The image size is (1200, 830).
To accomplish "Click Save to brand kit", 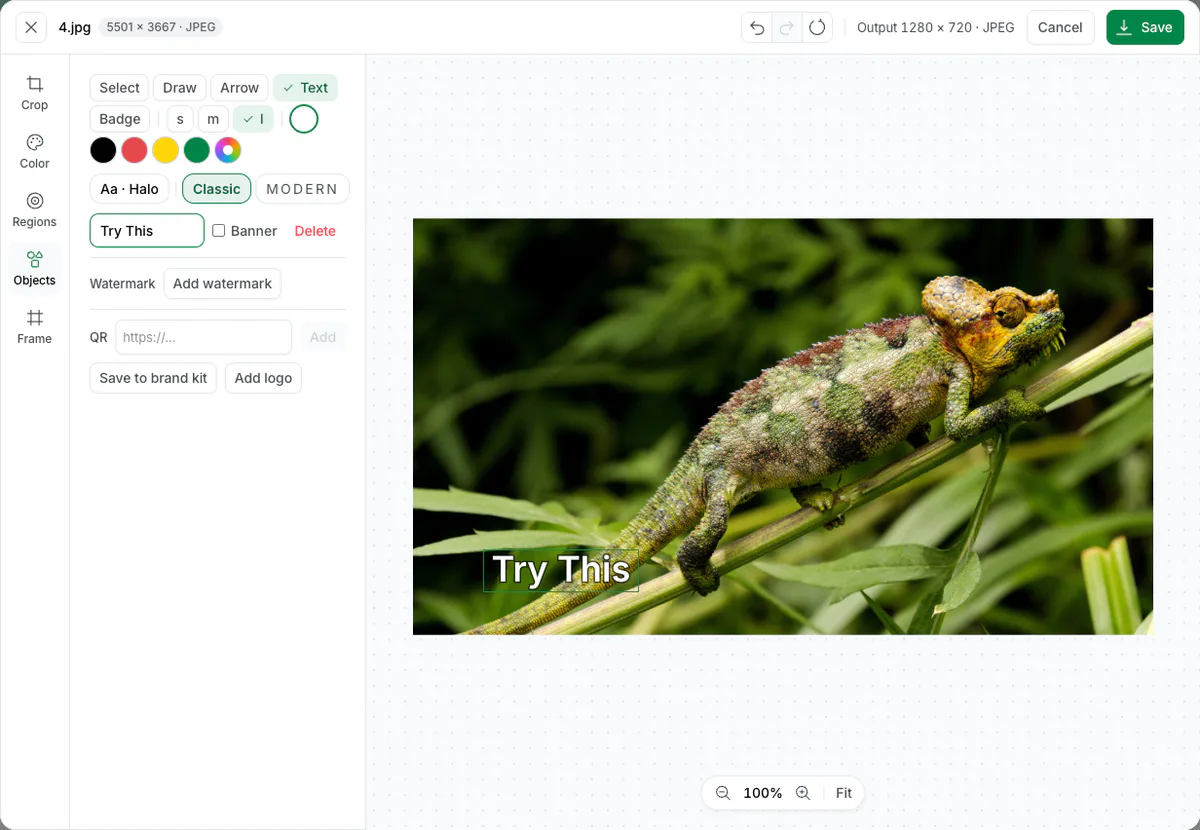I will 153,378.
